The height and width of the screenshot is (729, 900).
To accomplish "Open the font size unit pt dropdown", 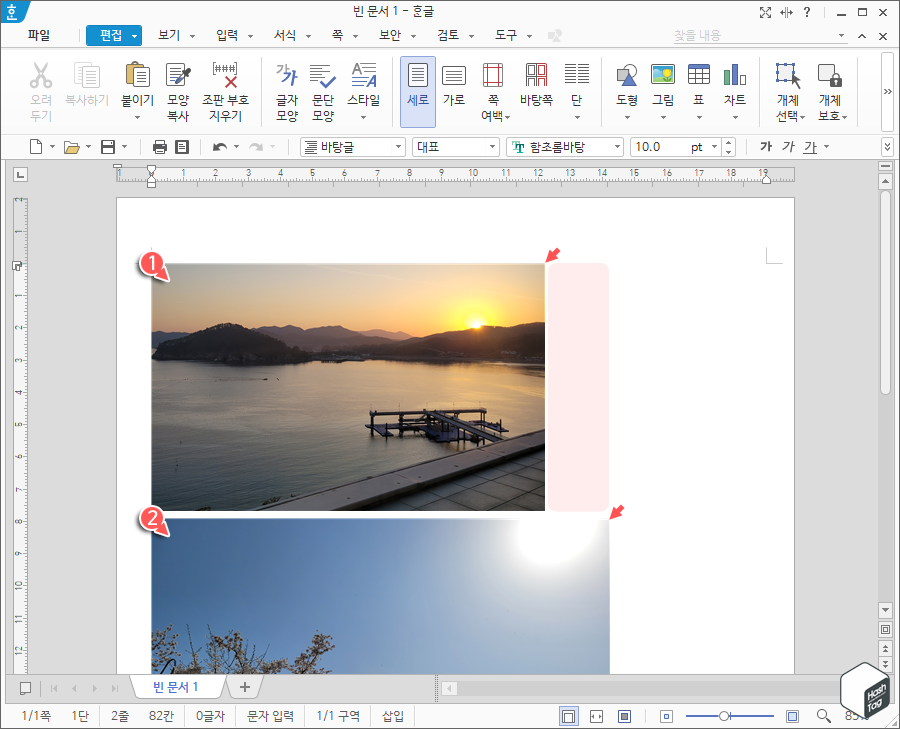I will pyautogui.click(x=715, y=147).
